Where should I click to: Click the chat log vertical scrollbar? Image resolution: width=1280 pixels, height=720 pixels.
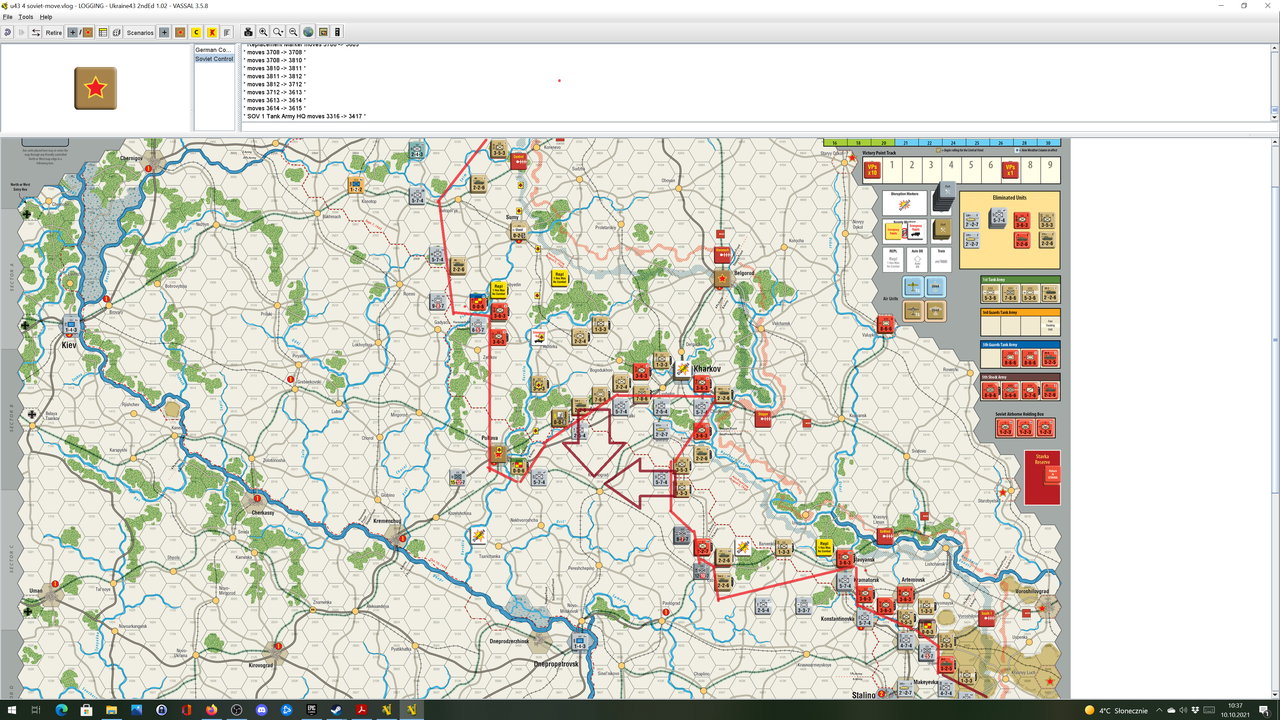click(x=1274, y=82)
